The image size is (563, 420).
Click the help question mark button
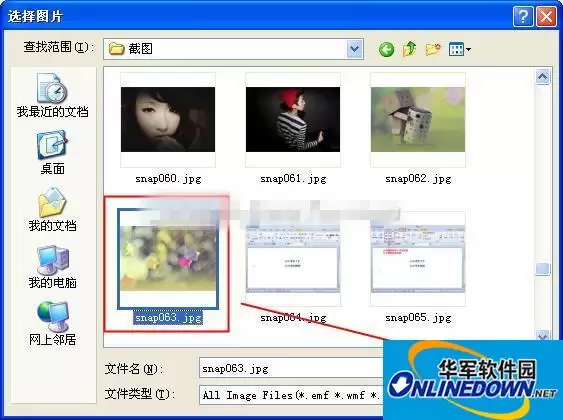pyautogui.click(x=523, y=16)
